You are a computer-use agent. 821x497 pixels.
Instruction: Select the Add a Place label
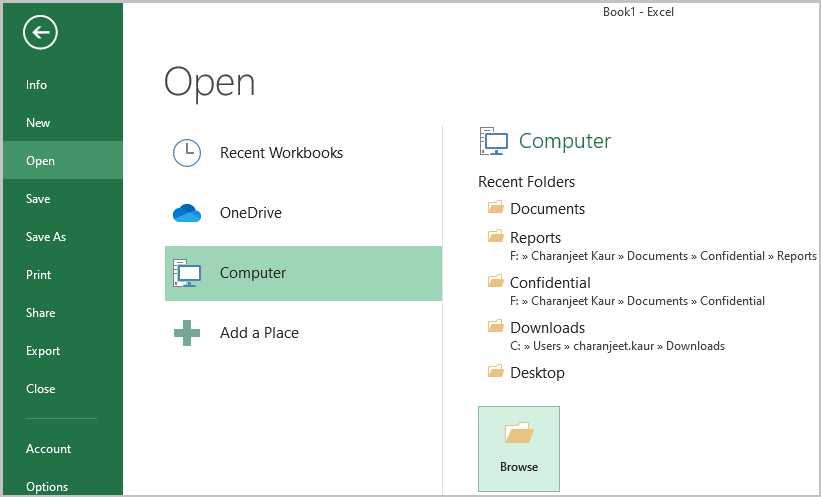(x=259, y=333)
